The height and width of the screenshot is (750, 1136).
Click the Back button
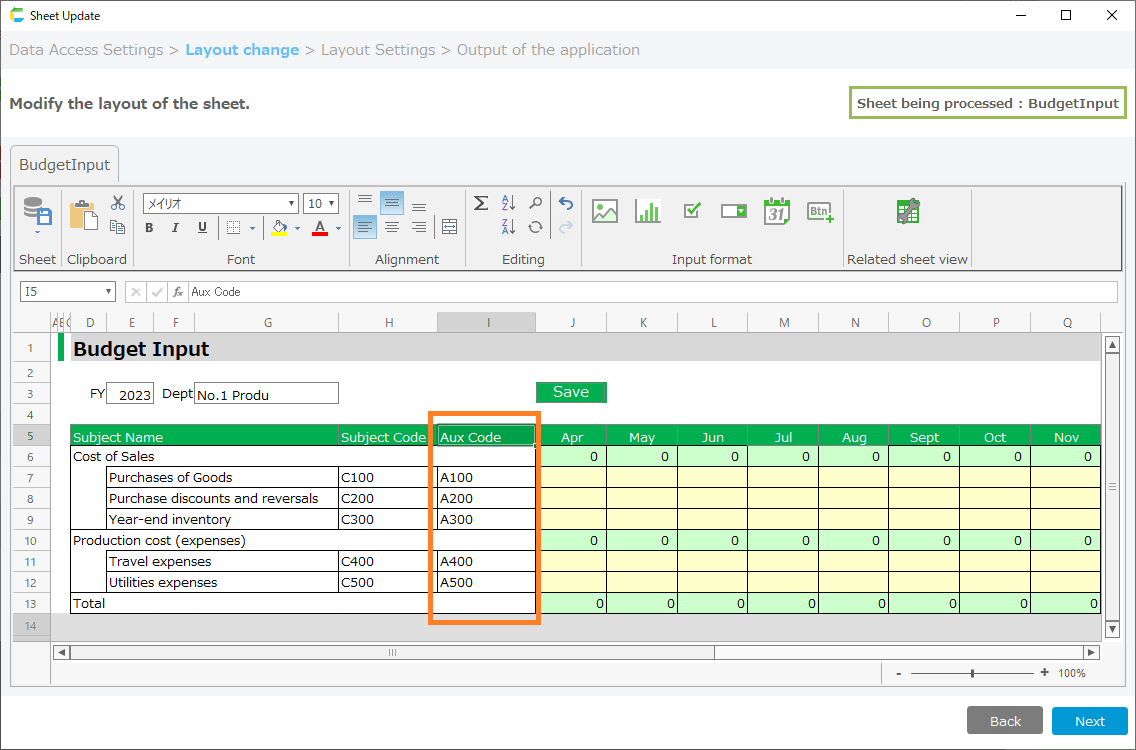[x=1005, y=721]
